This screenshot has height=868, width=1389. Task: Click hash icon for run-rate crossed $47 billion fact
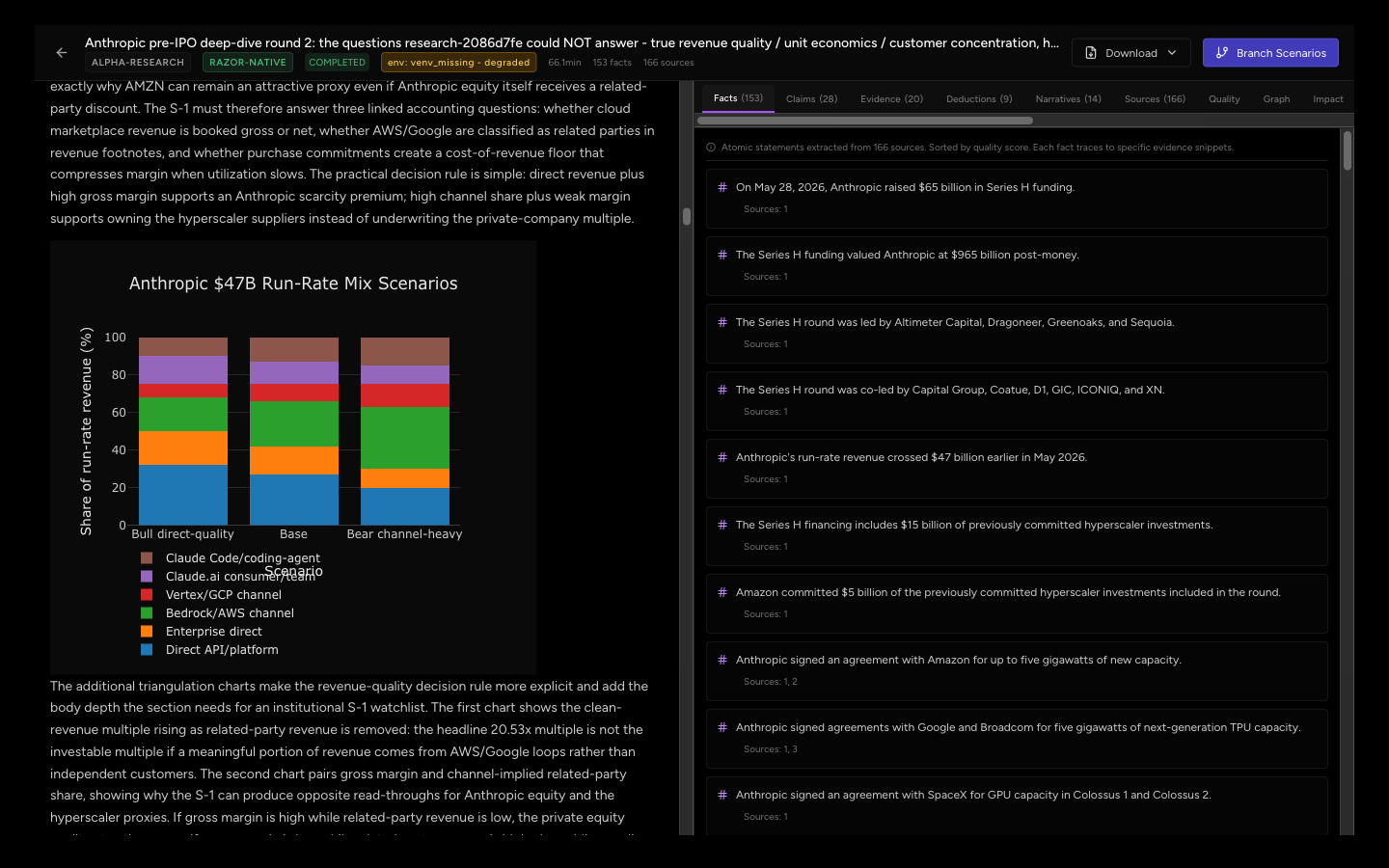coord(722,457)
